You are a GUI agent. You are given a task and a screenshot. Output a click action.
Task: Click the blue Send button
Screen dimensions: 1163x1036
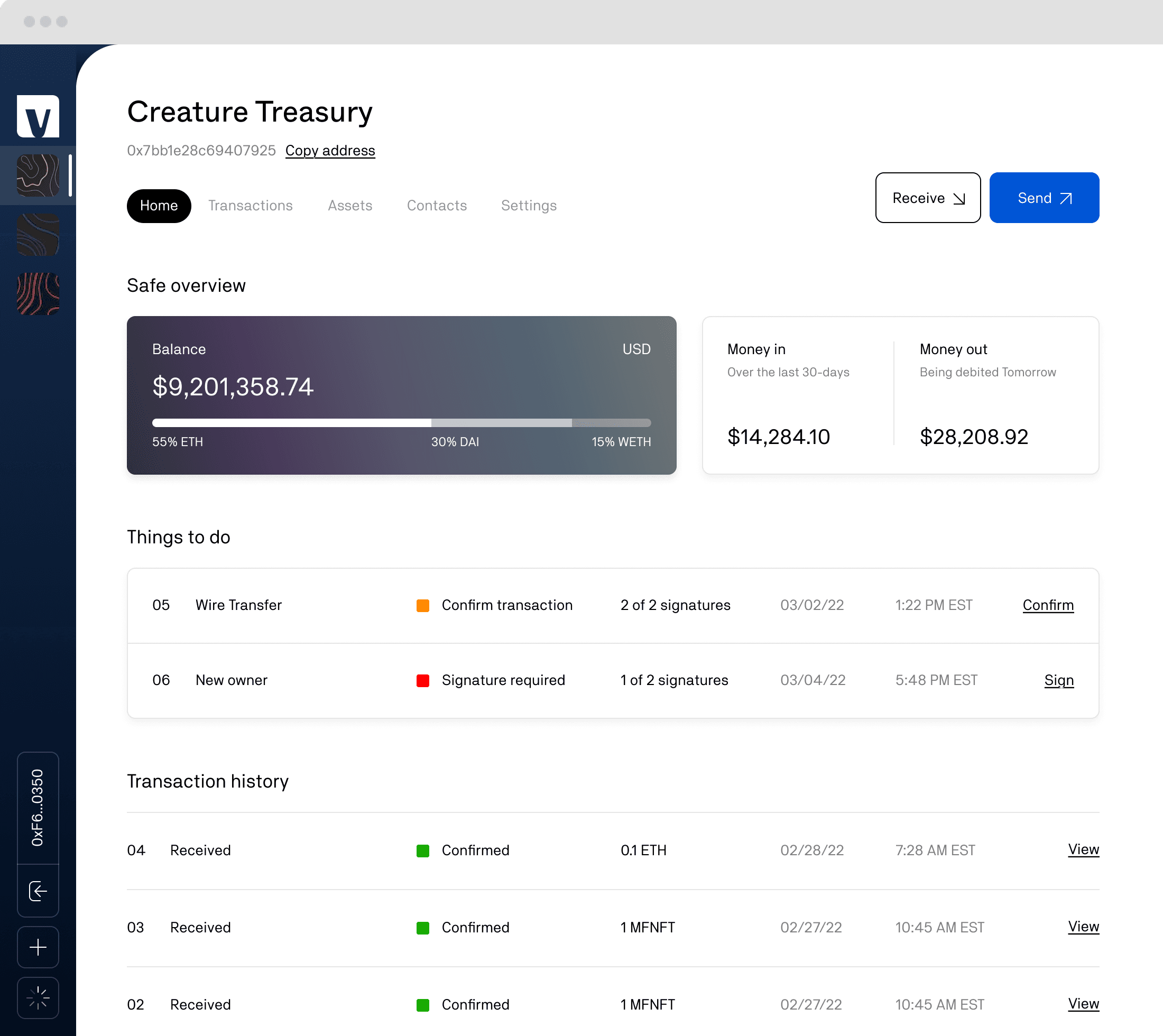(1044, 198)
